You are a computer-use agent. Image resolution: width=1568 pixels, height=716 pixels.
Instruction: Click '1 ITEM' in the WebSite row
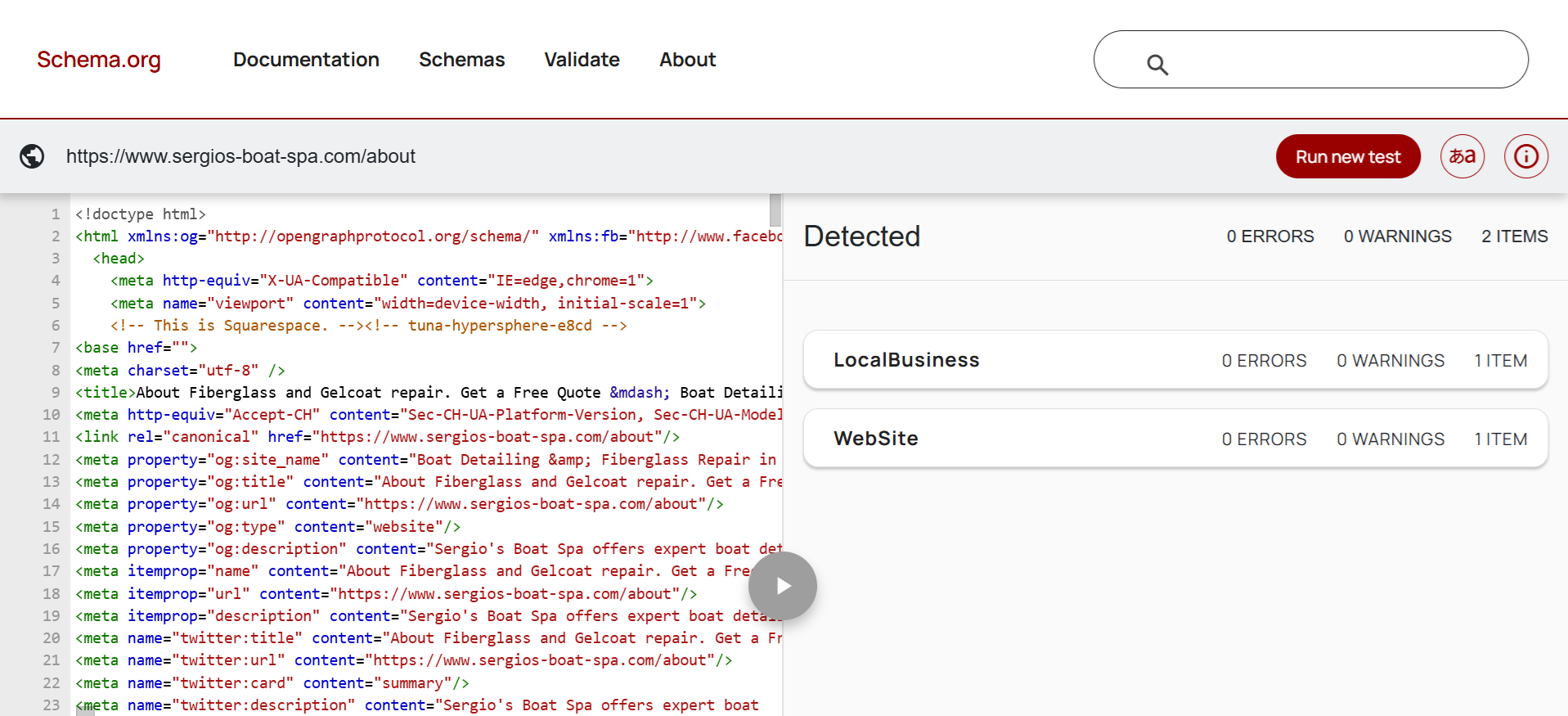(1501, 439)
